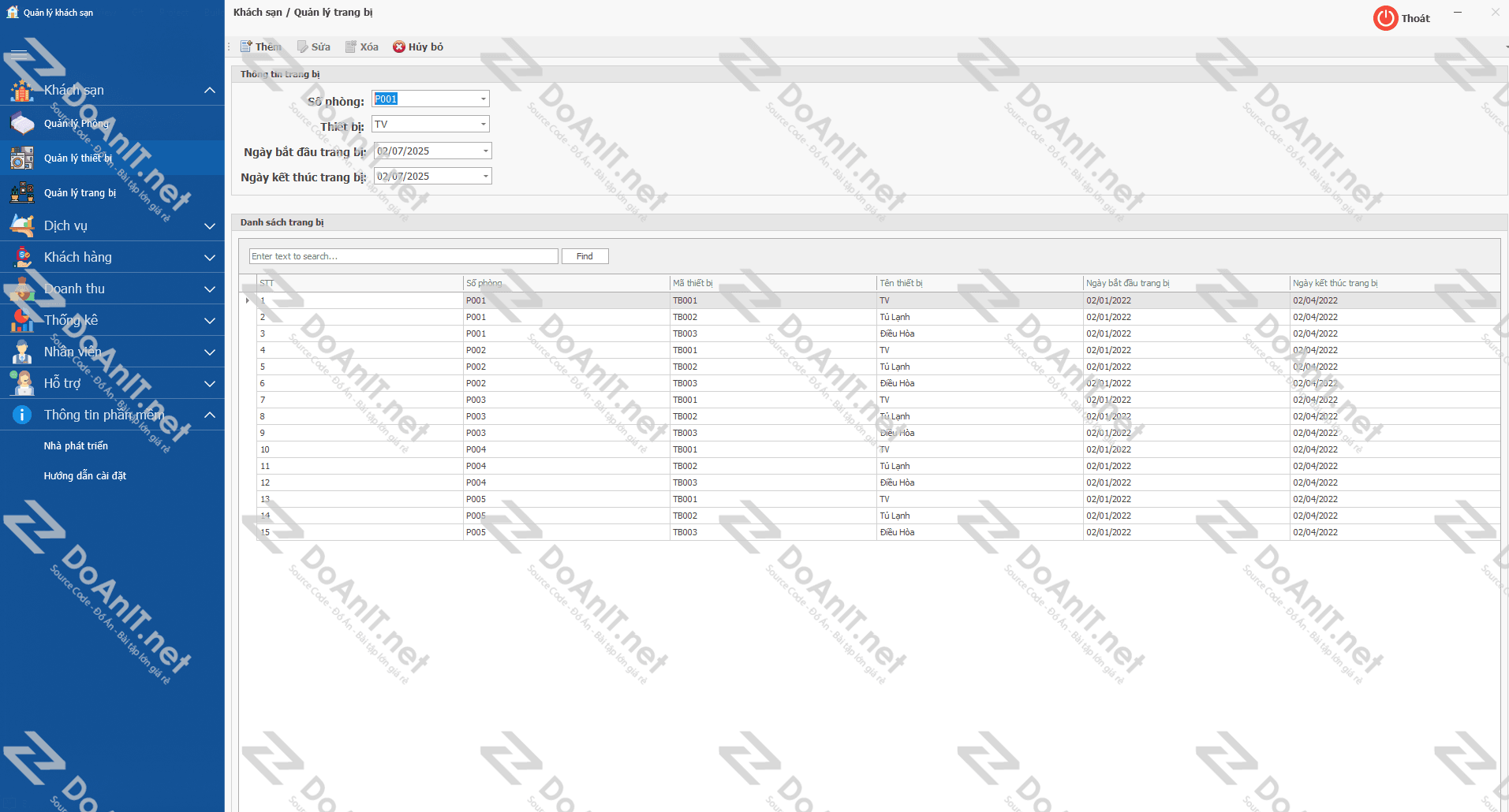Screen dimensions: 1509x812
Task: Click P002 cell in row 4
Action: (x=566, y=350)
